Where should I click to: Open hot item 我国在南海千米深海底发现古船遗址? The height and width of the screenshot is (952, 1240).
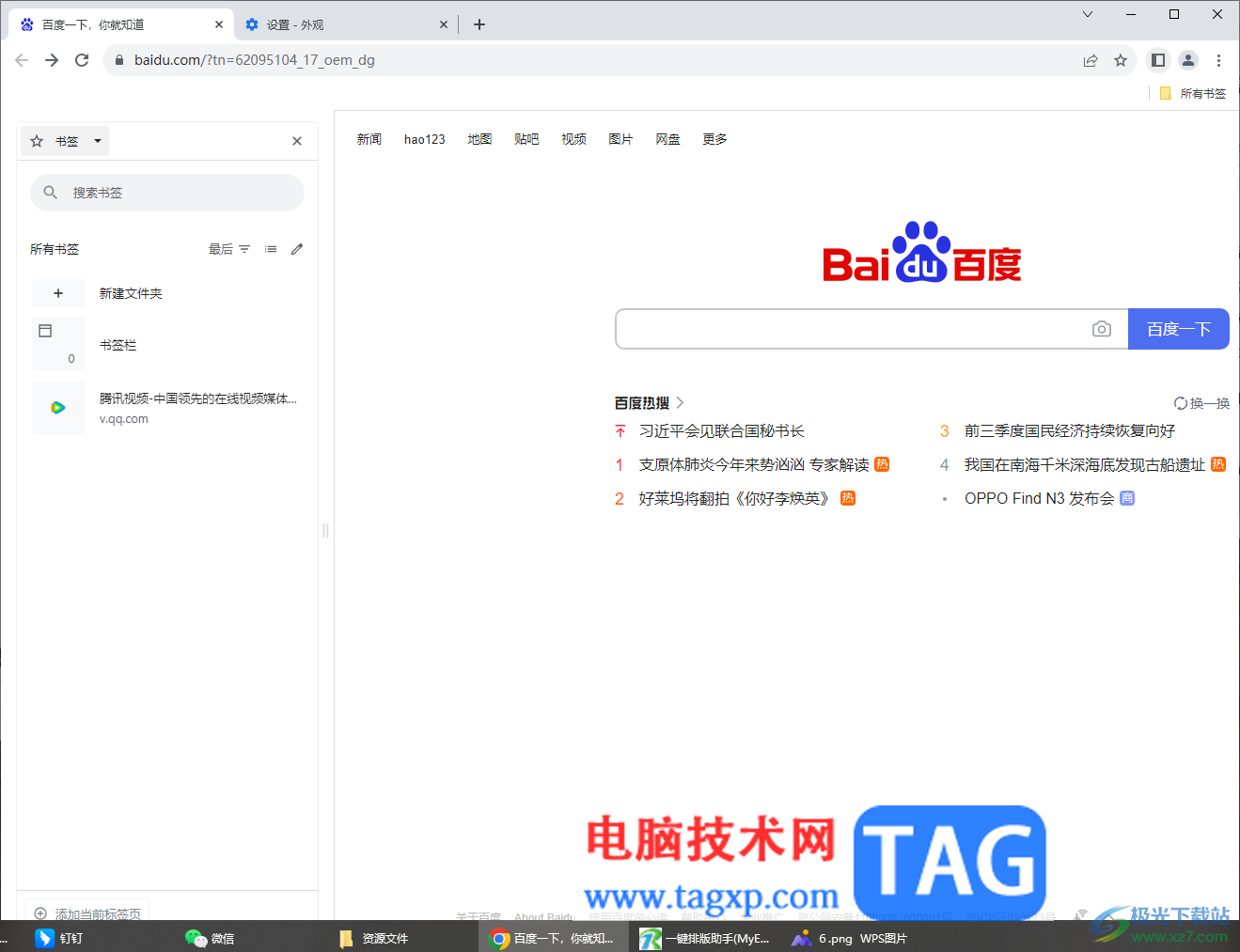pyautogui.click(x=1085, y=465)
